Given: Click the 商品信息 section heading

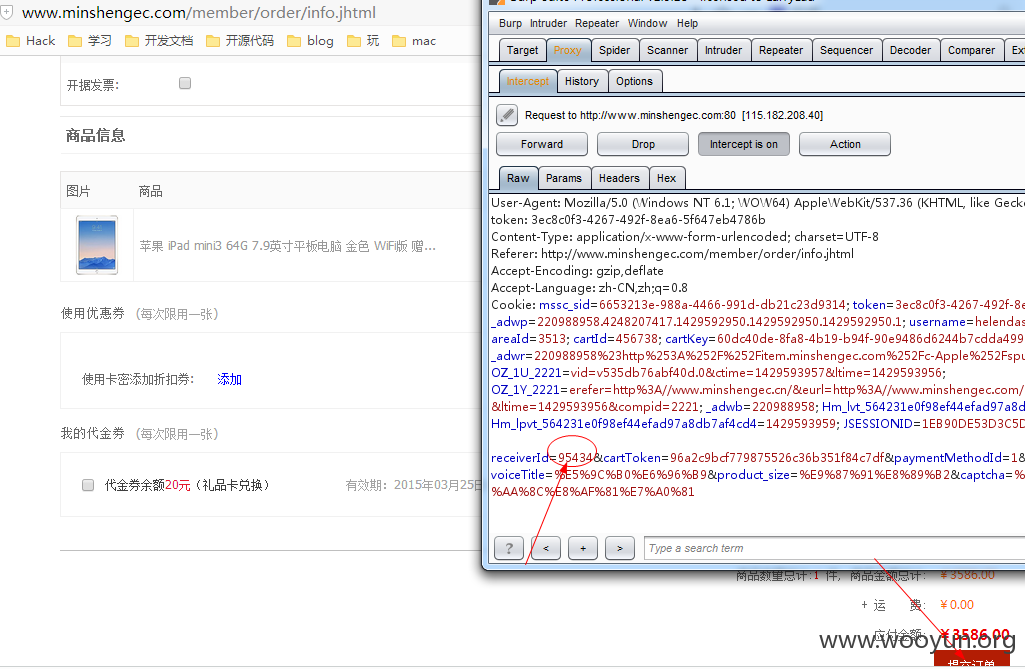Looking at the screenshot, I should point(95,135).
